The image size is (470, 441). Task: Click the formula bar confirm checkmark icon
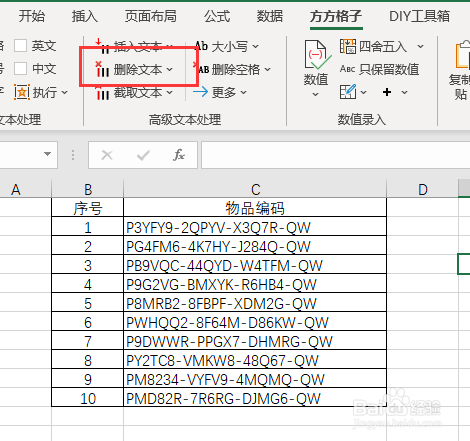click(x=143, y=155)
